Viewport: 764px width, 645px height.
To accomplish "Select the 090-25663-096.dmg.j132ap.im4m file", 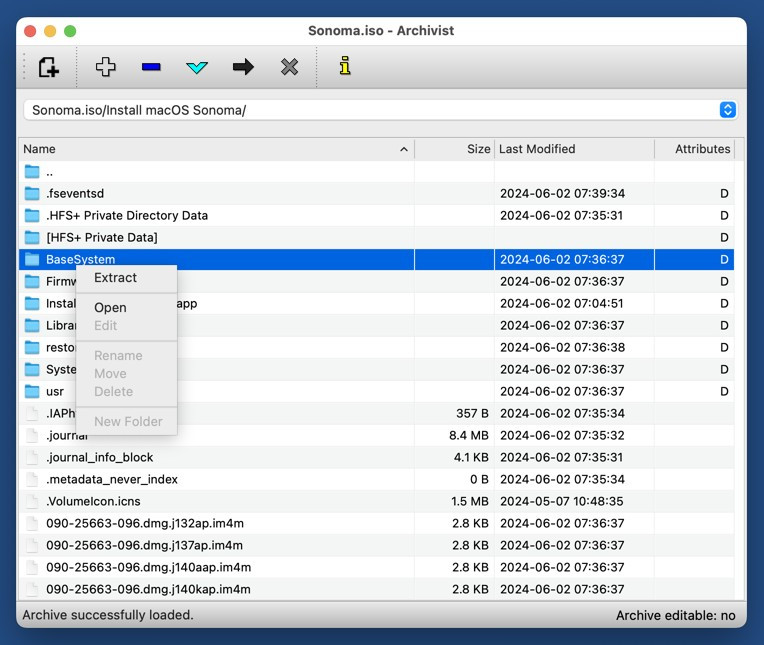I will click(x=376, y=523).
